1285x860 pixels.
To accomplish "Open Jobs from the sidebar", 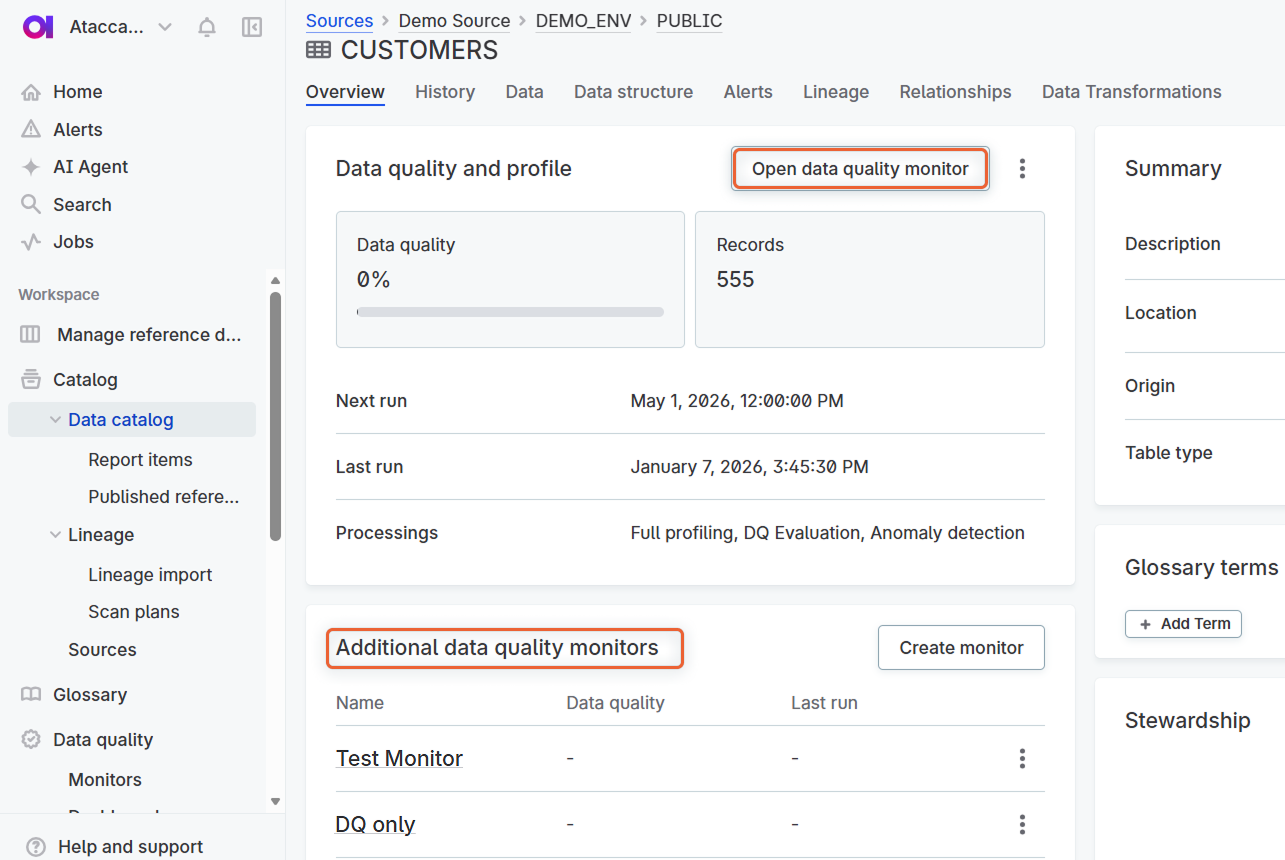I will [x=72, y=242].
